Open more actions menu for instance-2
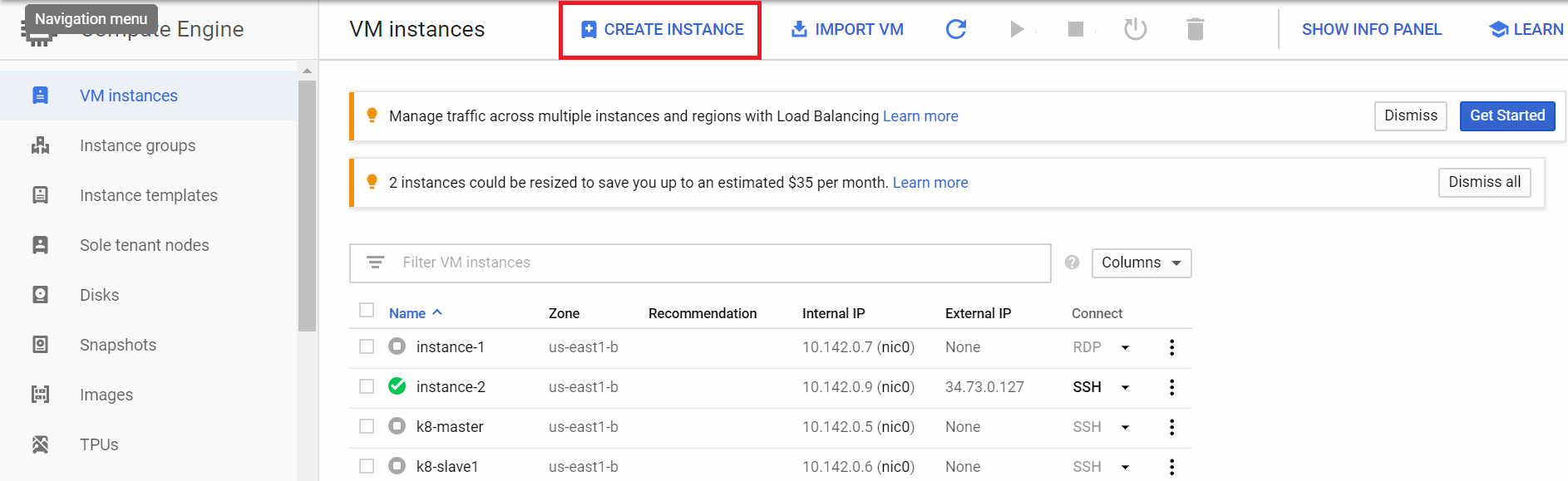The width and height of the screenshot is (1568, 481). click(1171, 387)
